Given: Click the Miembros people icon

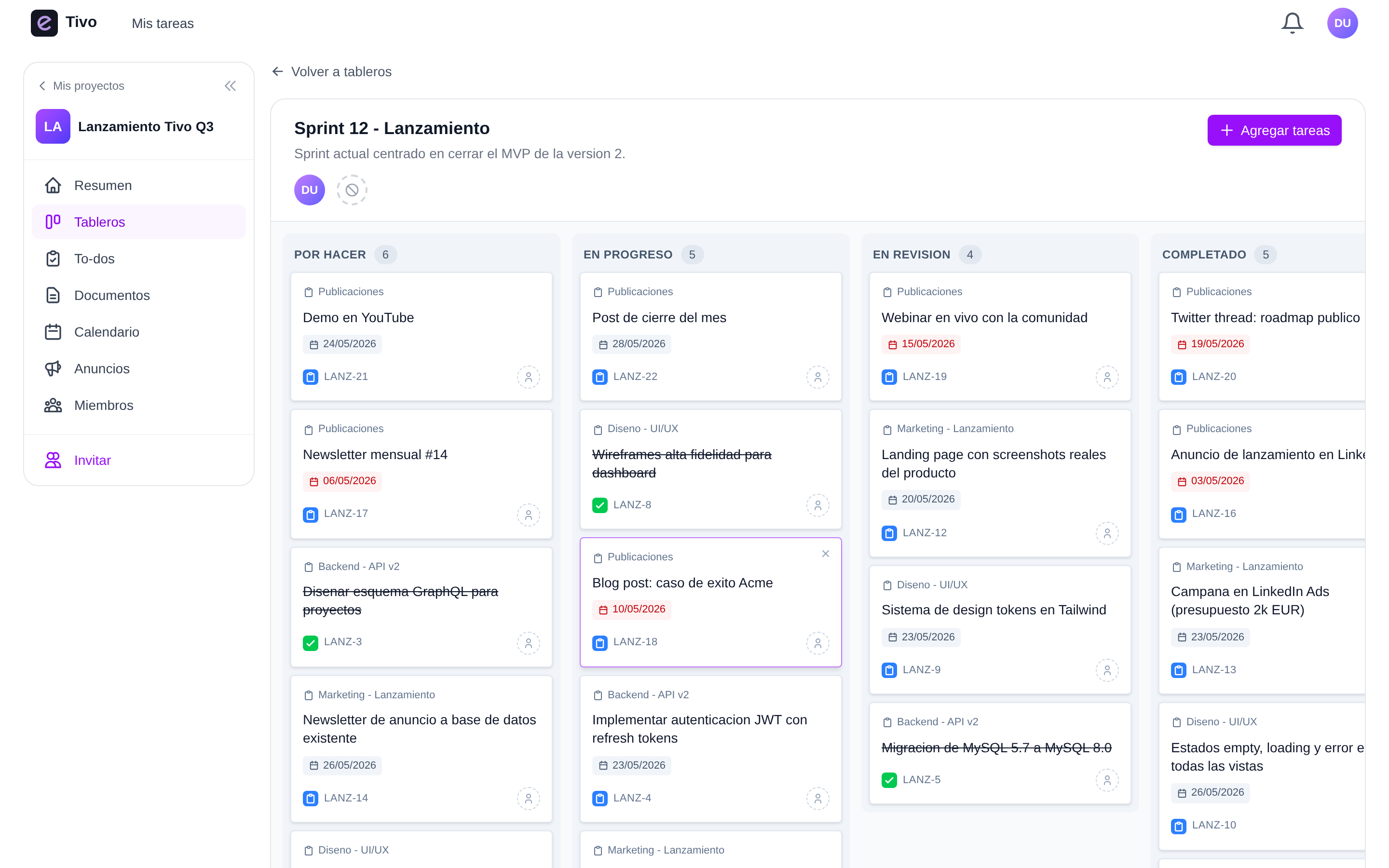Looking at the screenshot, I should 53,405.
